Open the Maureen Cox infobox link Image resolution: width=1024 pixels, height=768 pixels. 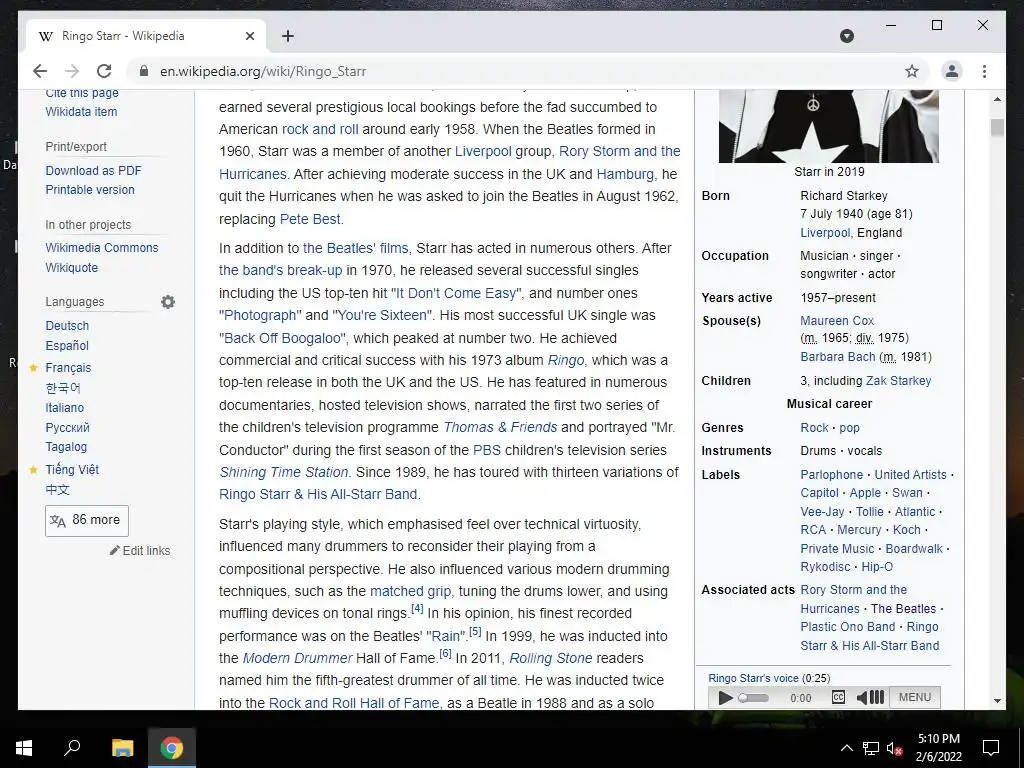click(837, 321)
